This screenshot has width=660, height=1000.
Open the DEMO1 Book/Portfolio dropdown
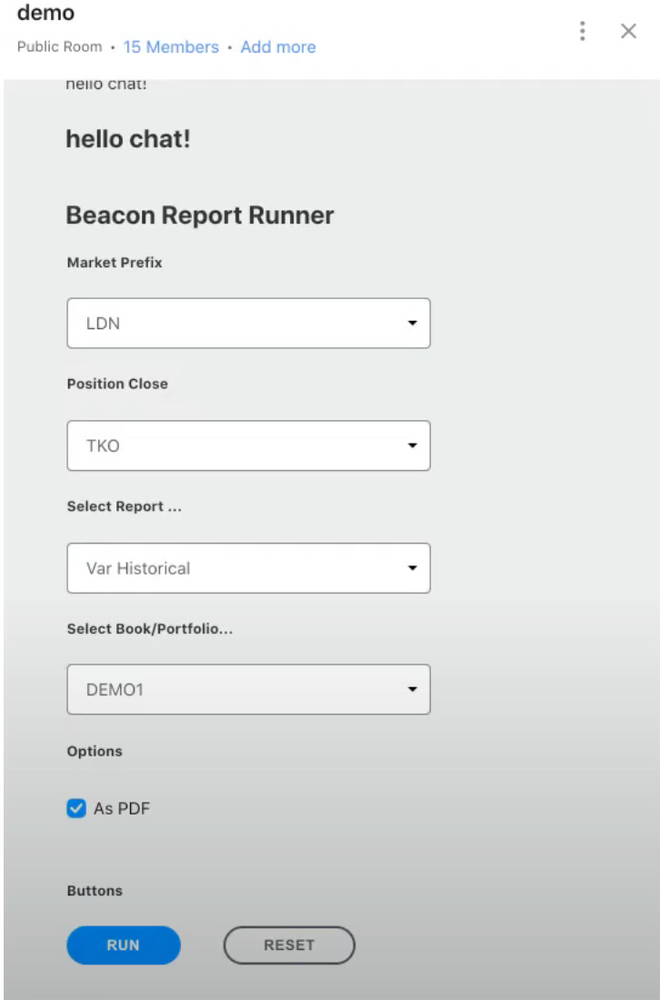249,689
